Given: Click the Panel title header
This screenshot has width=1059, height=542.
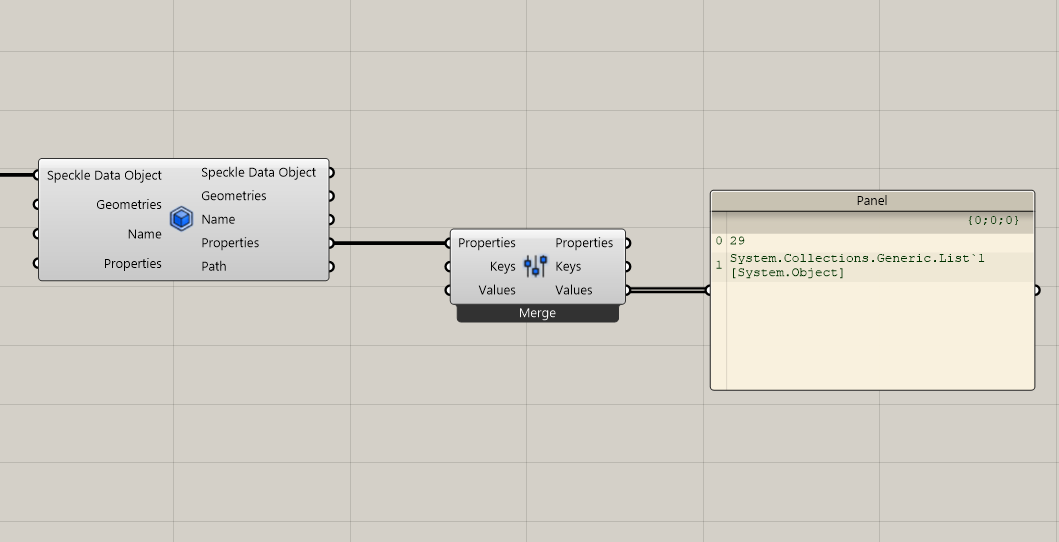Looking at the screenshot, I should [872, 200].
